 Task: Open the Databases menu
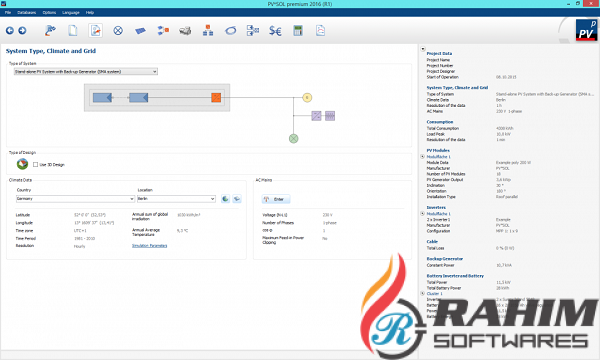(26, 13)
